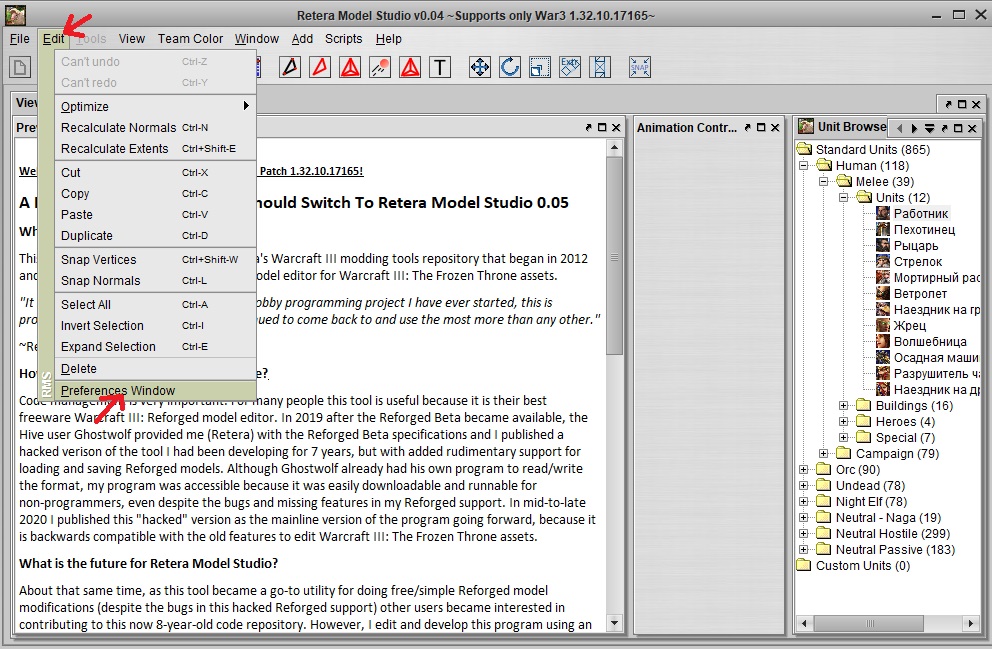
Task: Toggle the Snap toolbar icon
Action: (x=640, y=67)
